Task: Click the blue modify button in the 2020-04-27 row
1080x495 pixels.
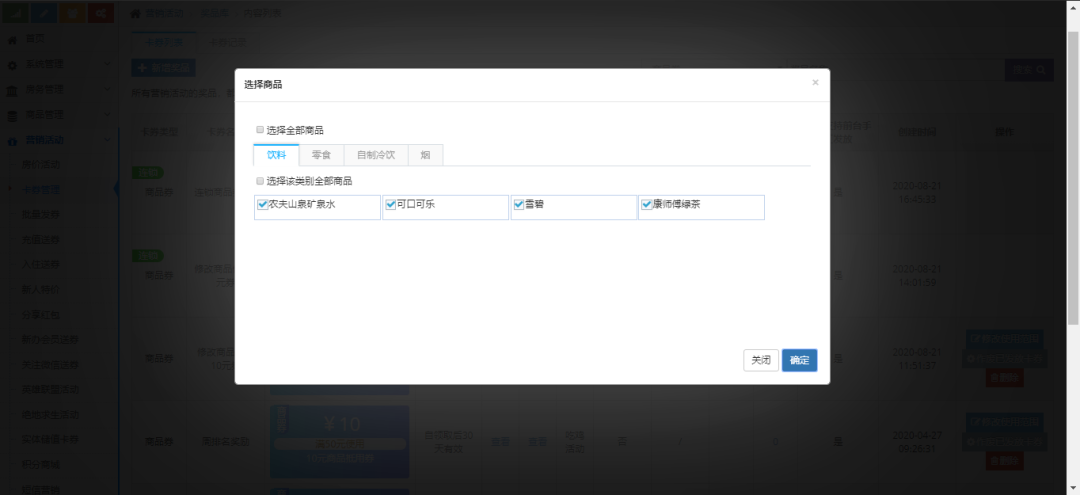Action: (x=1004, y=421)
